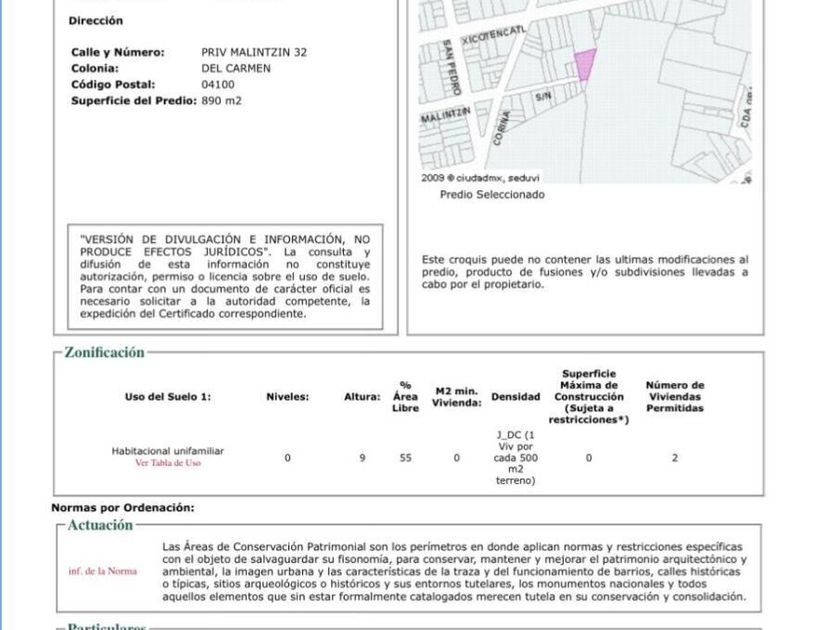Click the 'Número de Viviendas Permitidas' header
The width and height of the screenshot is (840, 630).
(675, 396)
